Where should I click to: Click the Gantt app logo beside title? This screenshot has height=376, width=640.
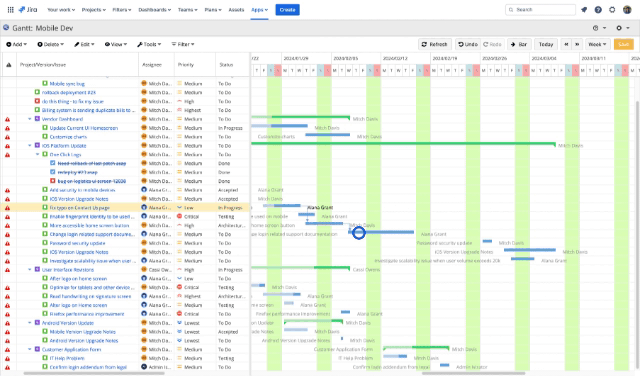coord(6,28)
